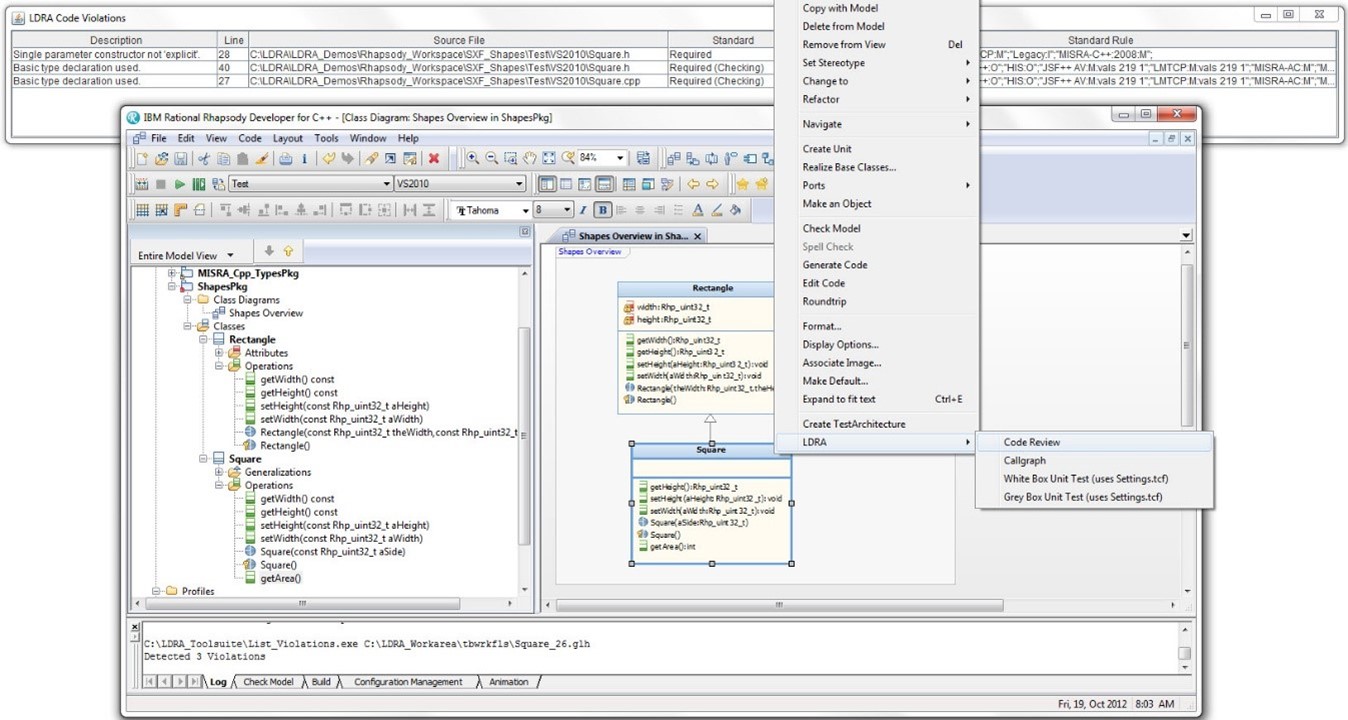
Task: Click the Open project folder icon
Action: point(161,158)
